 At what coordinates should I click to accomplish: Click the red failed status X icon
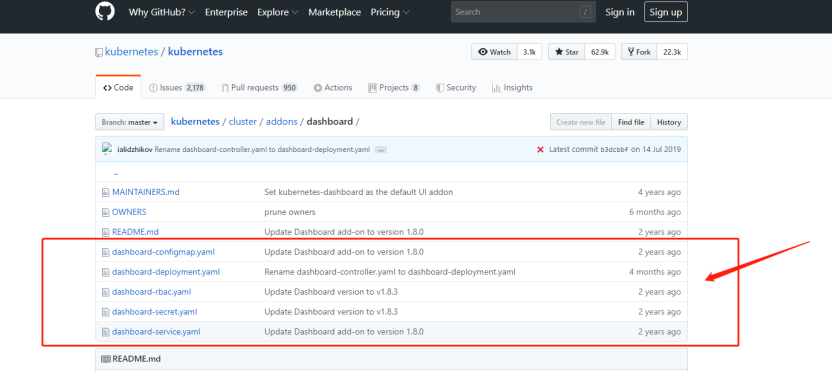[x=541, y=150]
